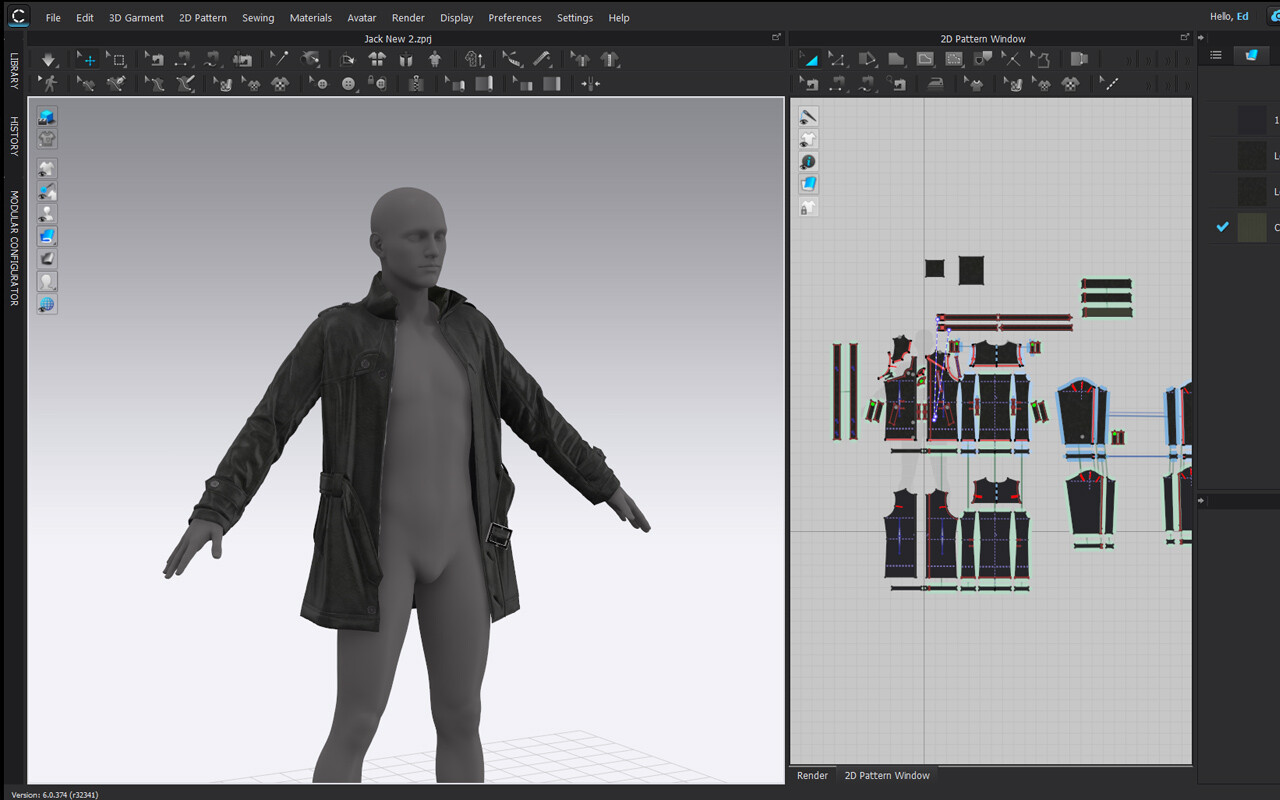Toggle avatar visibility in the 3D viewport
1280x800 pixels.
[46, 213]
